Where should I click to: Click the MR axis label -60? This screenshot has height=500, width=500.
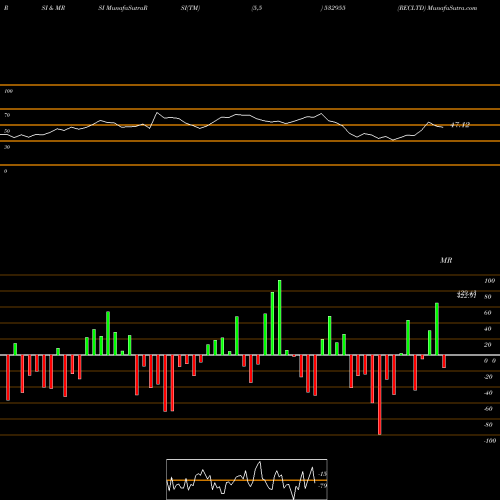point(488,409)
